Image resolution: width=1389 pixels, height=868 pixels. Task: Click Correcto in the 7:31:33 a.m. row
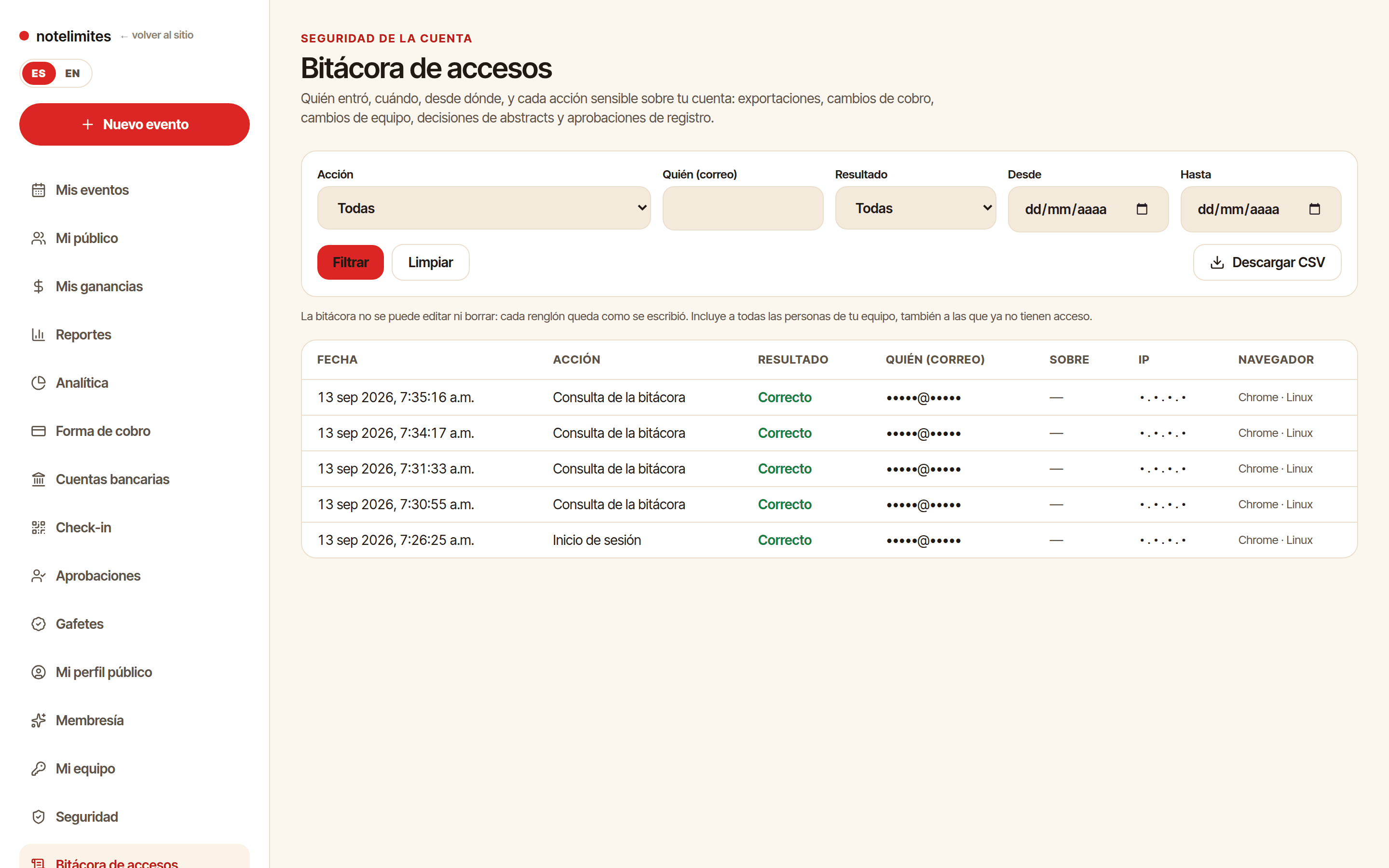785,469
